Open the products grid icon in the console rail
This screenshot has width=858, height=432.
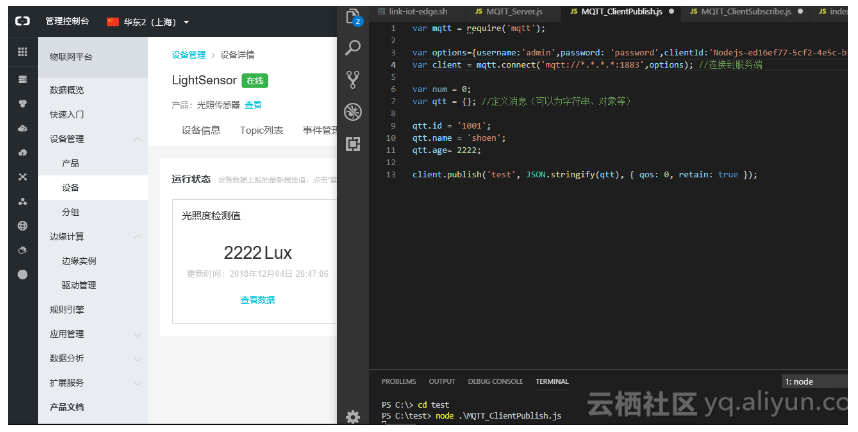coord(22,51)
